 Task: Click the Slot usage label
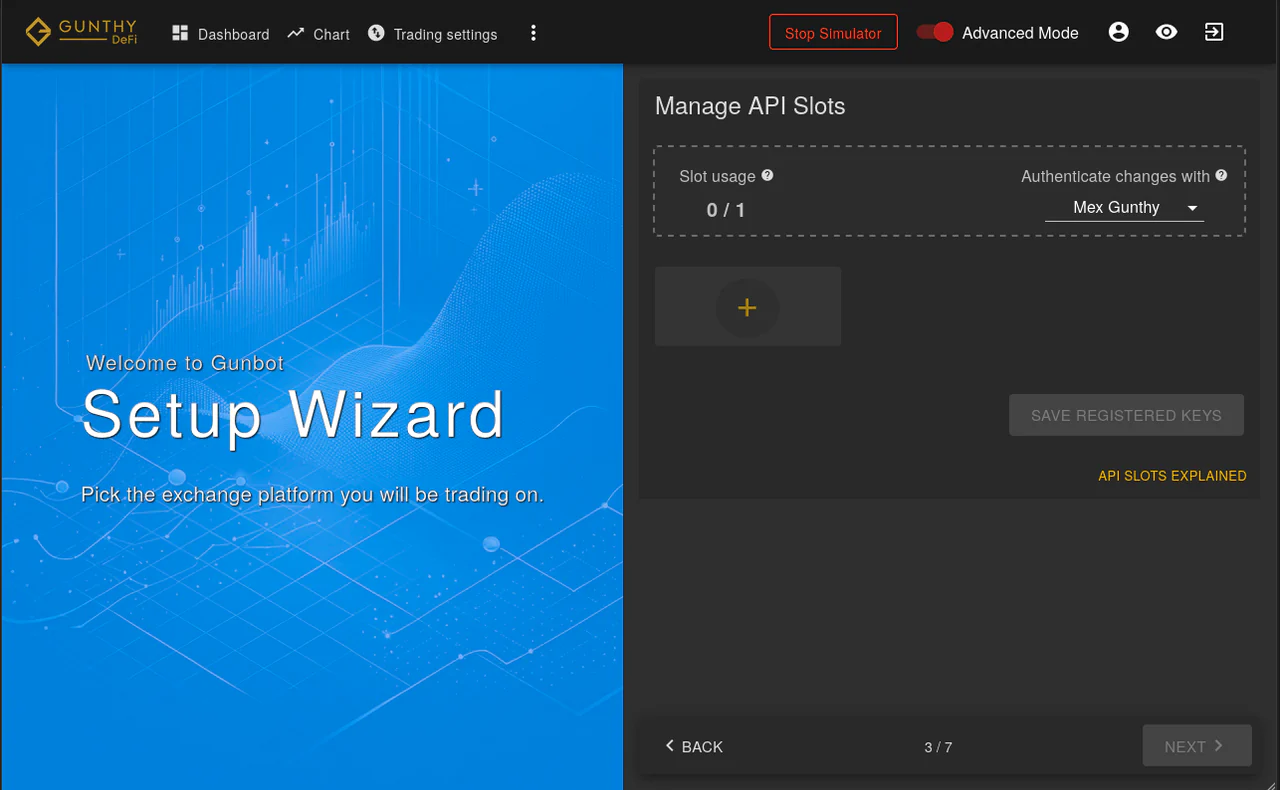[717, 176]
